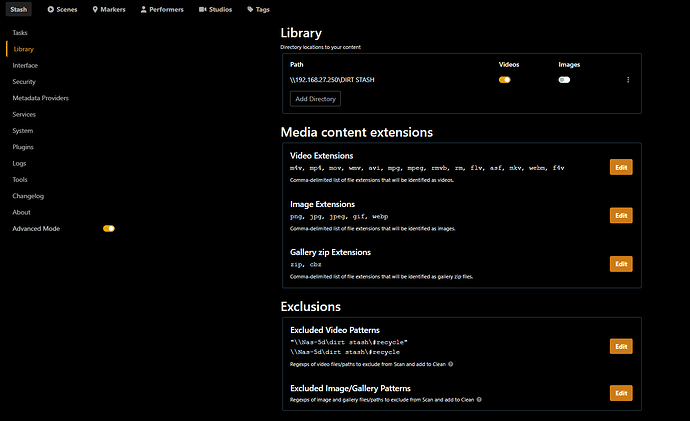Edit the Excluded Video Patterns
The width and height of the screenshot is (690, 421).
pyautogui.click(x=620, y=346)
